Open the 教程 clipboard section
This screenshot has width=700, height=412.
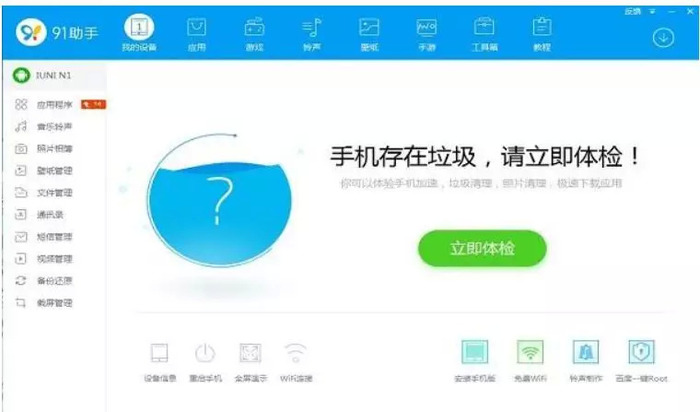coord(542,34)
